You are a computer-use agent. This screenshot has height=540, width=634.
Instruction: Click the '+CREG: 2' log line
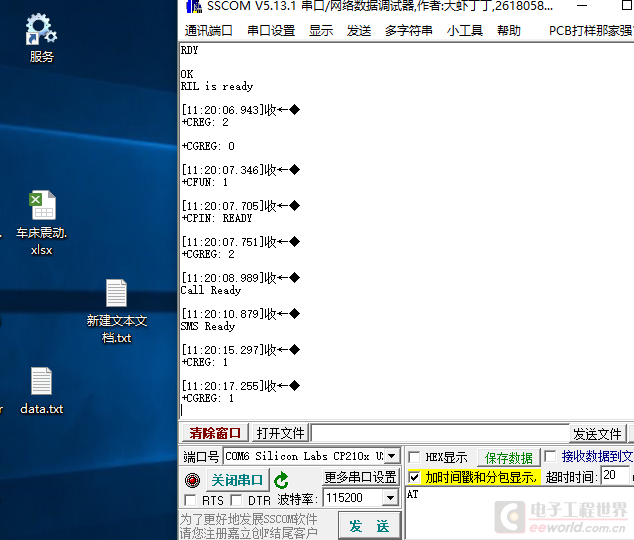coord(205,122)
